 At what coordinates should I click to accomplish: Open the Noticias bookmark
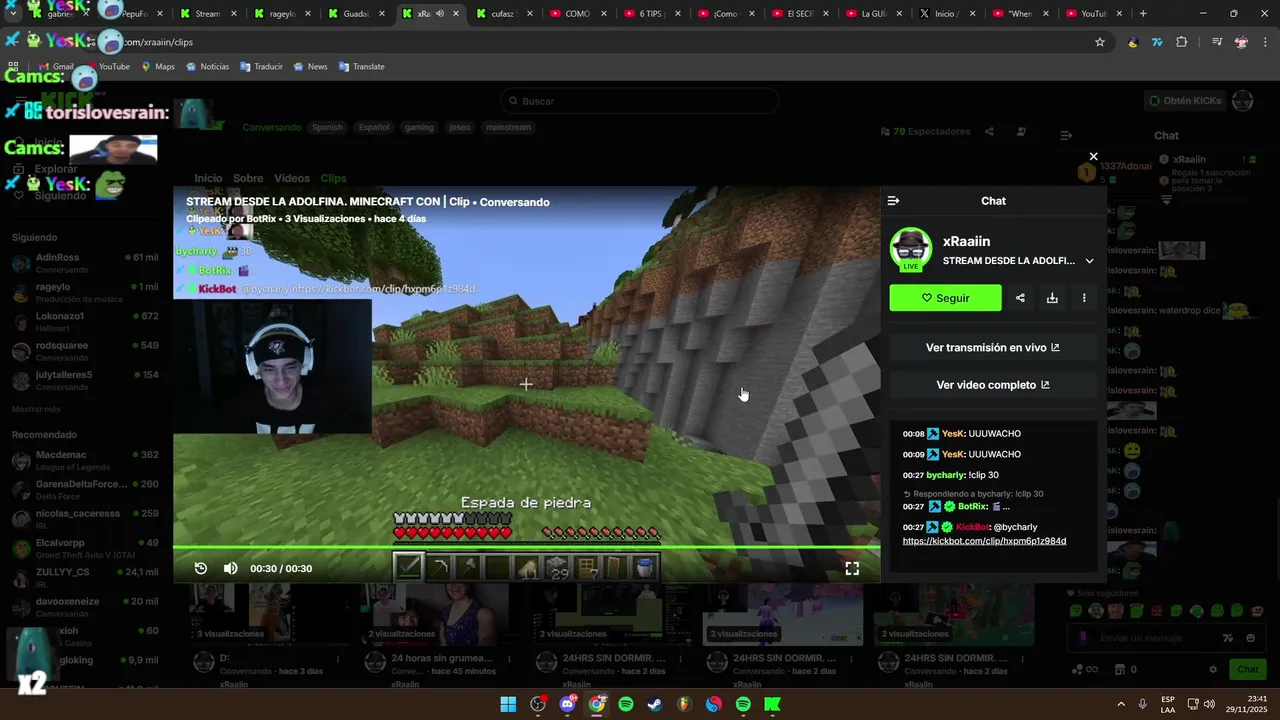click(x=207, y=66)
